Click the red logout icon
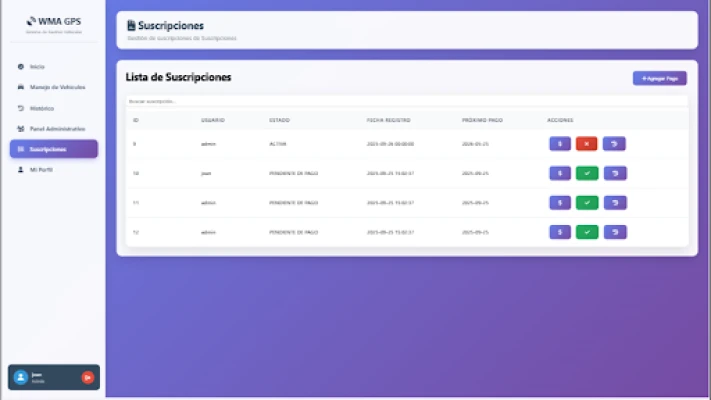Viewport: 711px width, 400px height. 87,377
